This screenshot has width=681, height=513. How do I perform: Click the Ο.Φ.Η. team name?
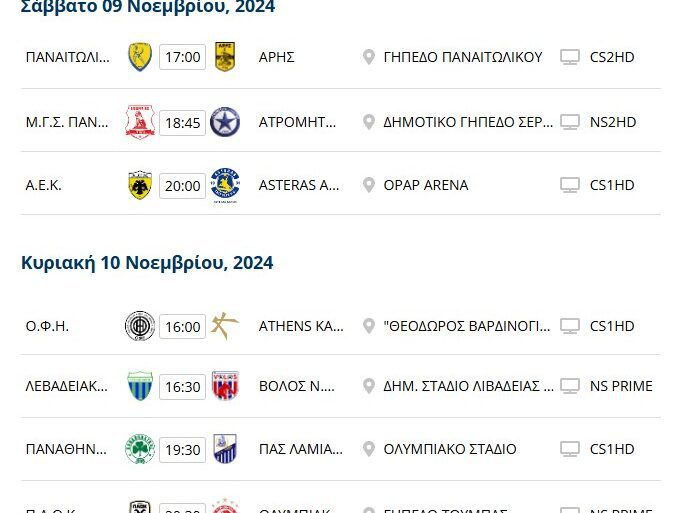[x=47, y=326]
